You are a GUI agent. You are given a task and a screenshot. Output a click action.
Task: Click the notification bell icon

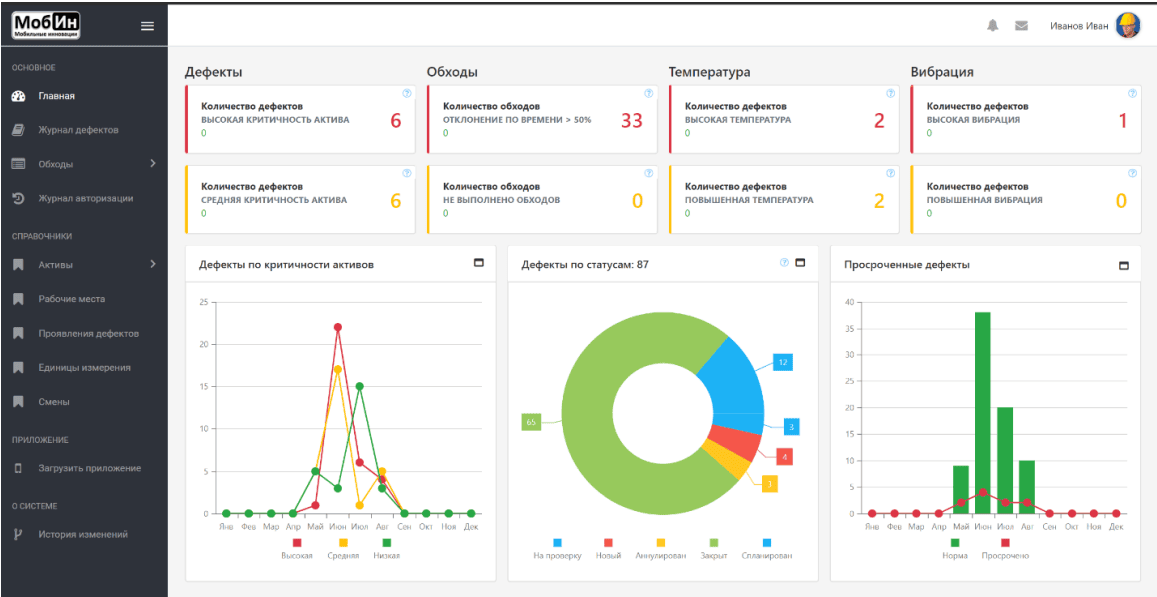coord(993,26)
